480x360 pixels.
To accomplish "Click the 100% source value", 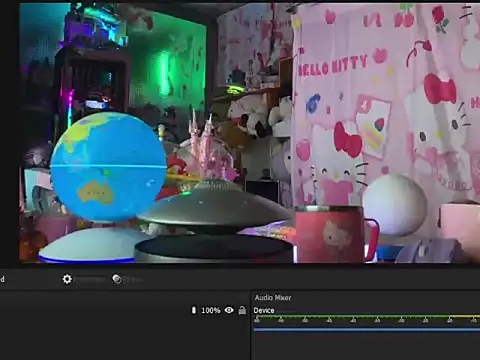I will [211, 311].
